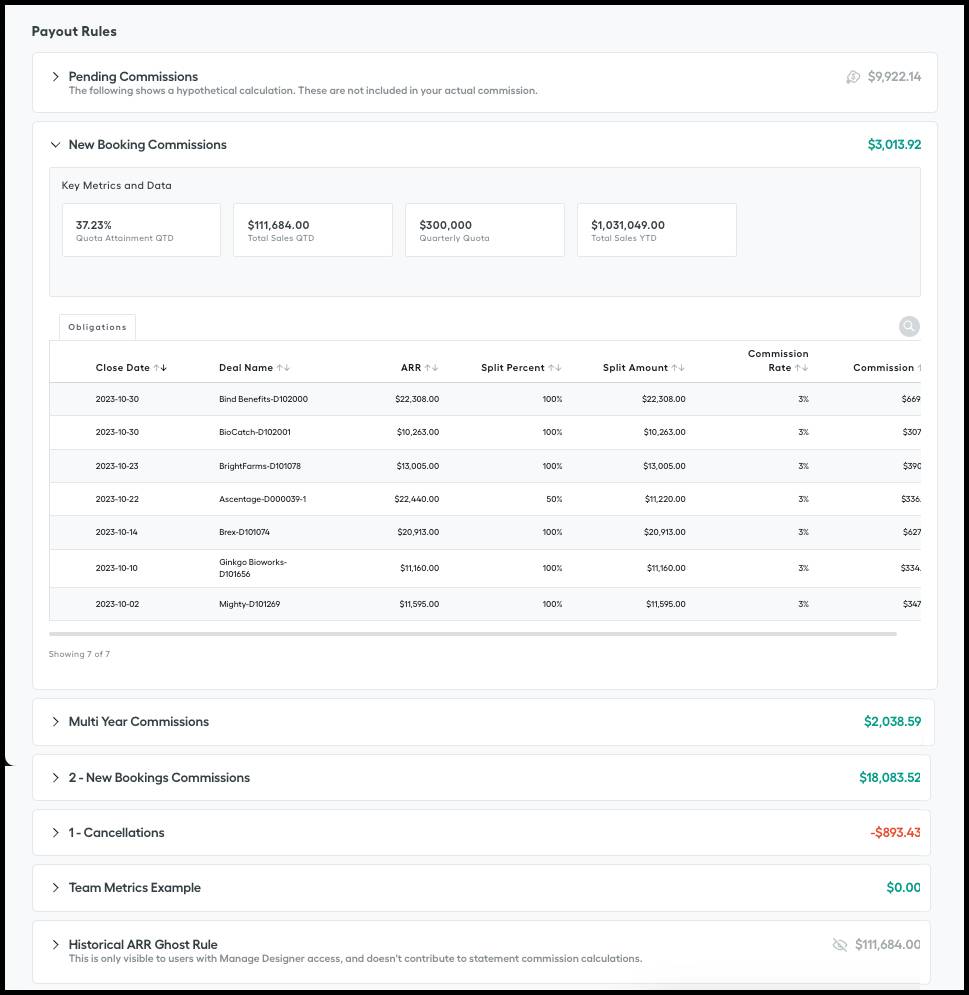This screenshot has height=995, width=969.
Task: Click the BrightFarms-D101078 deal name
Action: click(x=260, y=466)
